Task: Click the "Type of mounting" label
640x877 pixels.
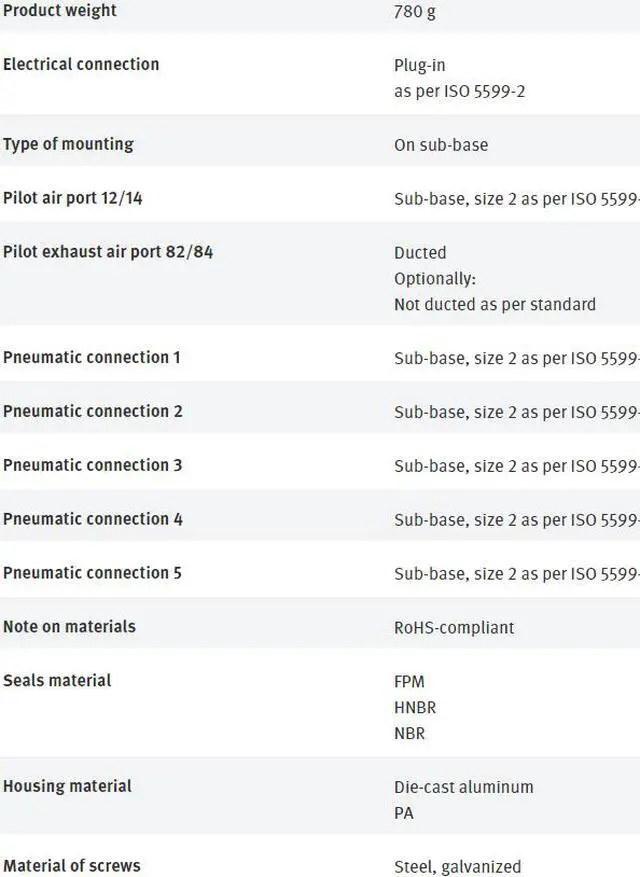Action: [x=68, y=145]
